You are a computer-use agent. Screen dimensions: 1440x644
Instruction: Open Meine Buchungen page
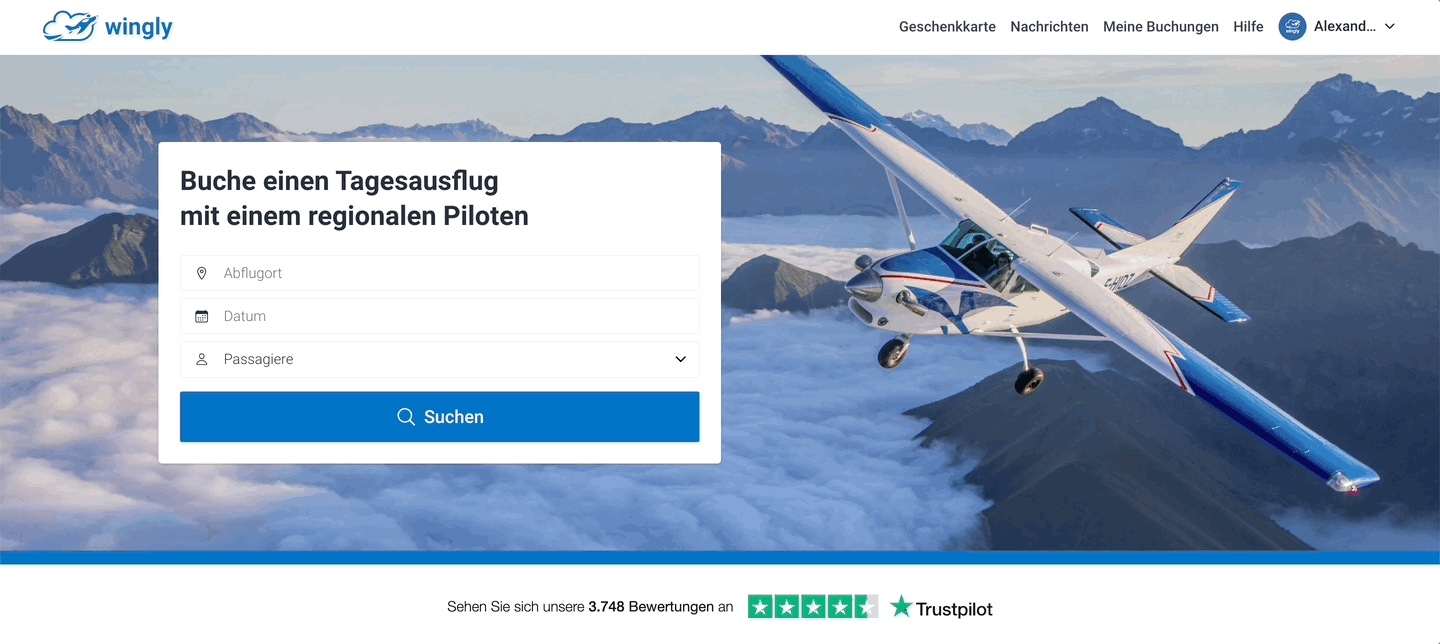(x=1161, y=27)
